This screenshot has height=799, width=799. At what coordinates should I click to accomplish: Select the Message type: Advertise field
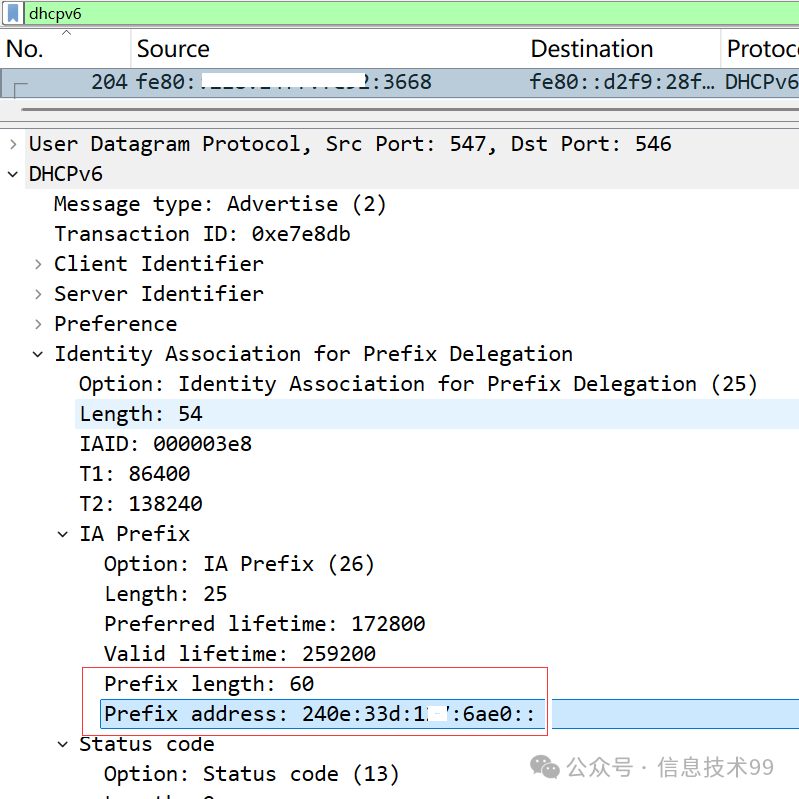pos(220,204)
